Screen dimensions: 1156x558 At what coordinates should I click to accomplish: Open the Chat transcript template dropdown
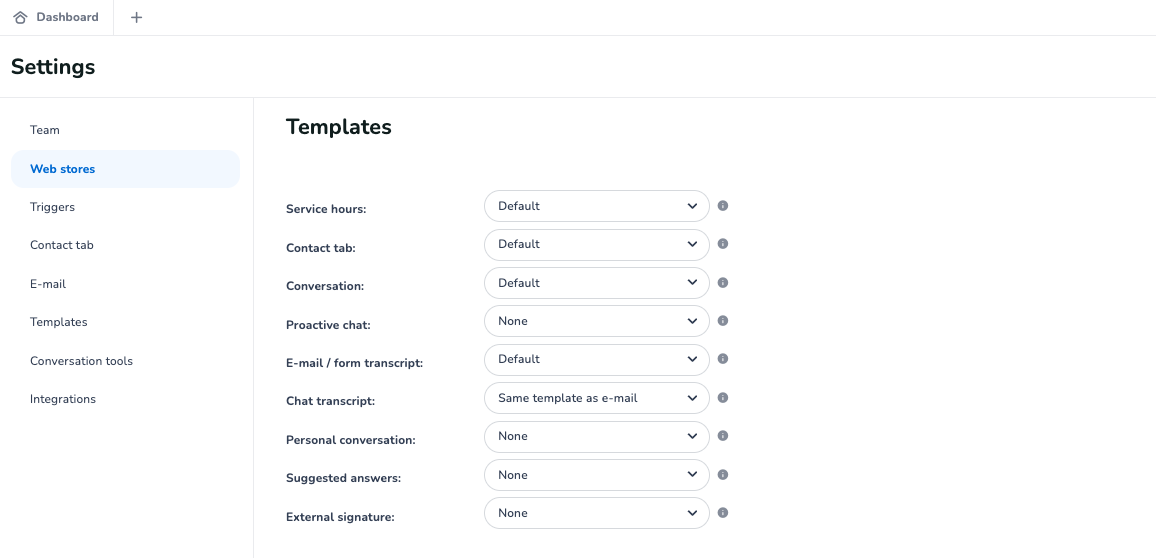pyautogui.click(x=596, y=398)
